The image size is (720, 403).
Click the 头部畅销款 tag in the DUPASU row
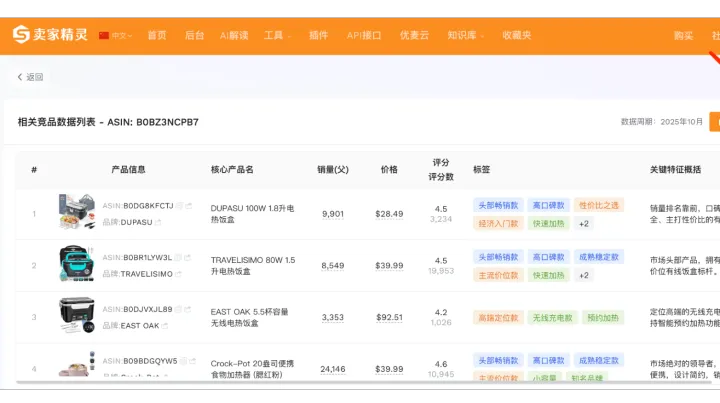[x=498, y=205]
